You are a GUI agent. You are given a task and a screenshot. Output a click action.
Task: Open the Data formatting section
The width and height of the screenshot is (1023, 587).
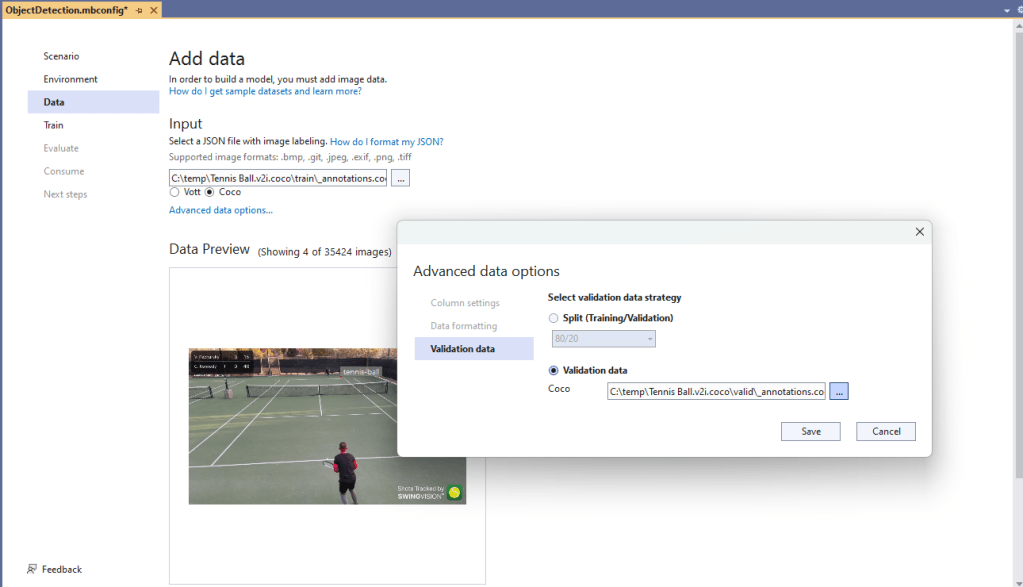pos(463,326)
